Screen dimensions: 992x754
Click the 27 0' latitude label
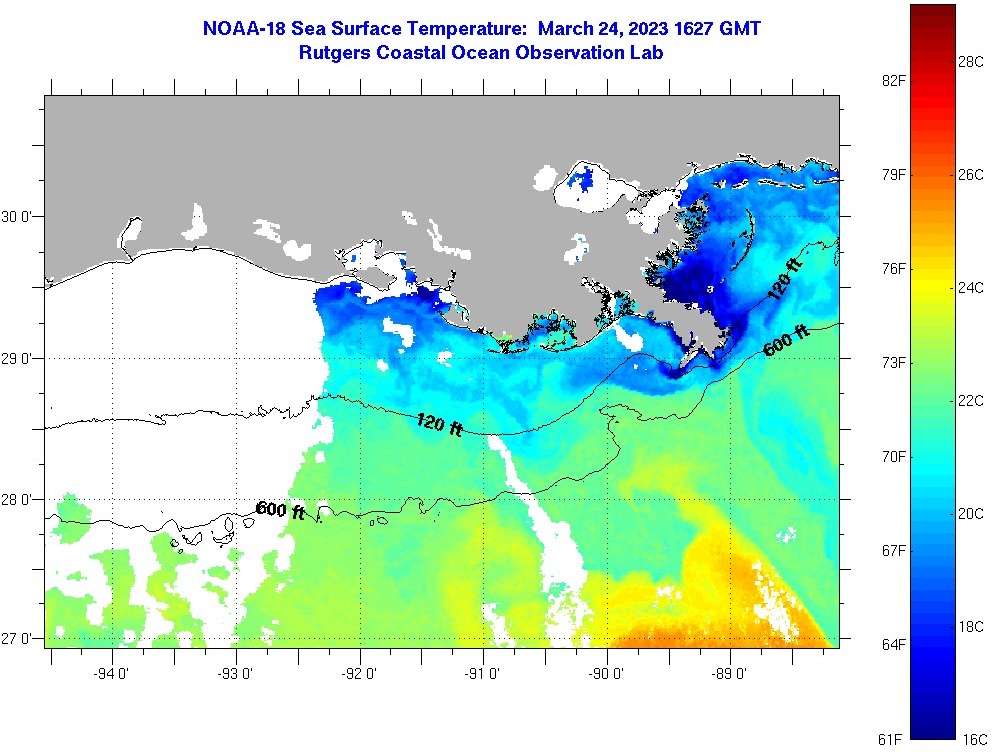pos(18,638)
